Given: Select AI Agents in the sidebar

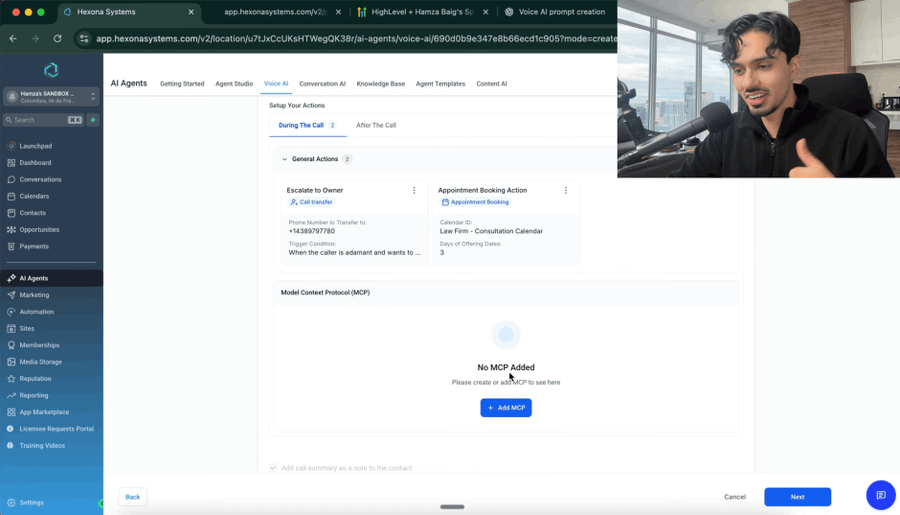Looking at the screenshot, I should [x=51, y=278].
